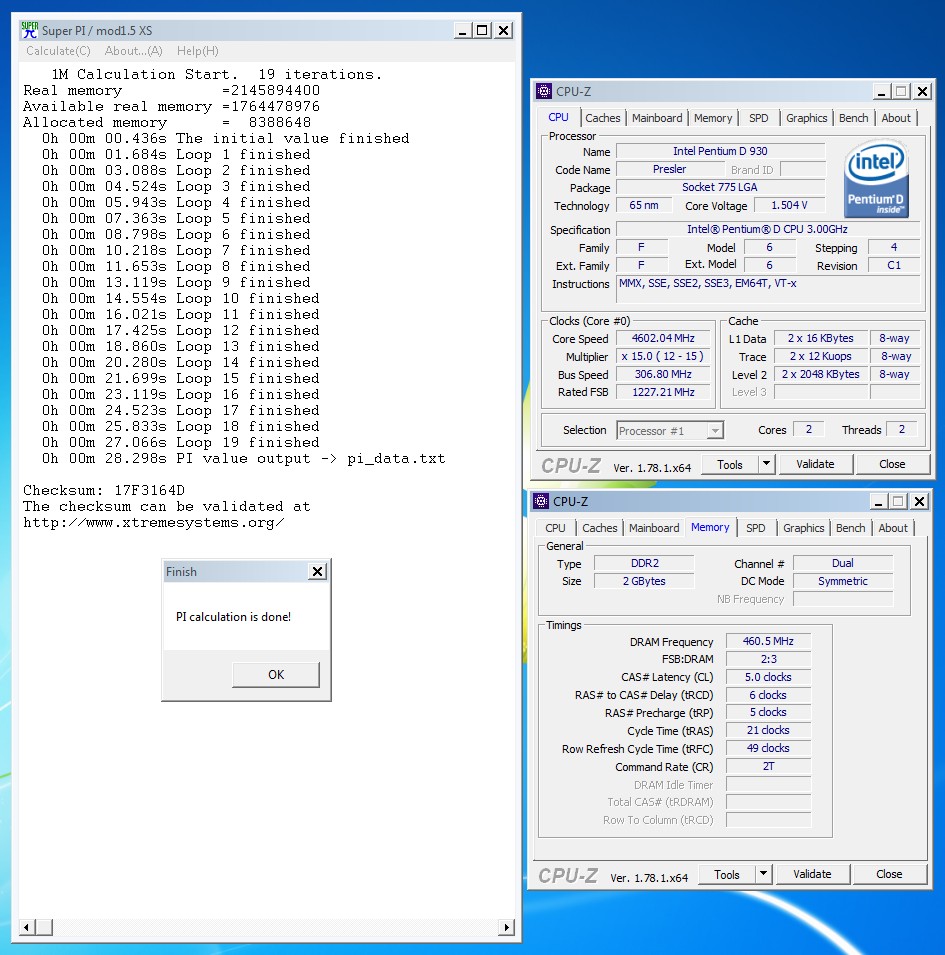Click the Rated FSB value 1227.21 MHz
This screenshot has height=955, width=945.
(x=663, y=392)
